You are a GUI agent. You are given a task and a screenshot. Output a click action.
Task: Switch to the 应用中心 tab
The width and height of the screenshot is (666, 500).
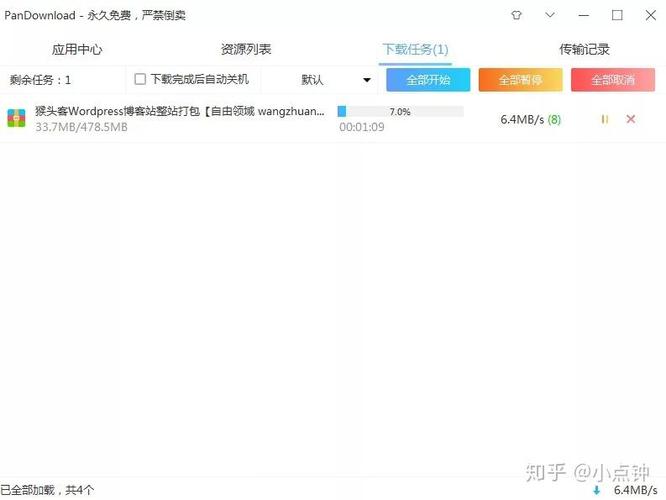click(x=77, y=49)
